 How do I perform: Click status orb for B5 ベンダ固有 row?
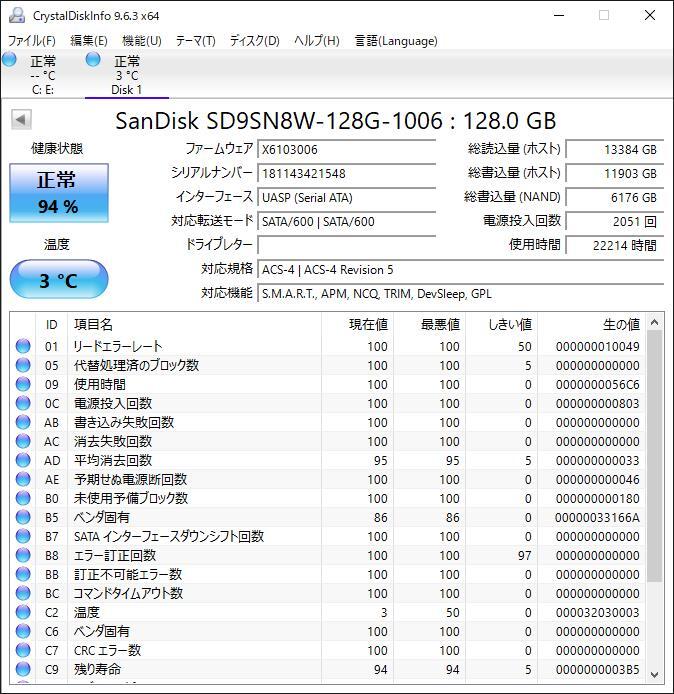(23, 517)
